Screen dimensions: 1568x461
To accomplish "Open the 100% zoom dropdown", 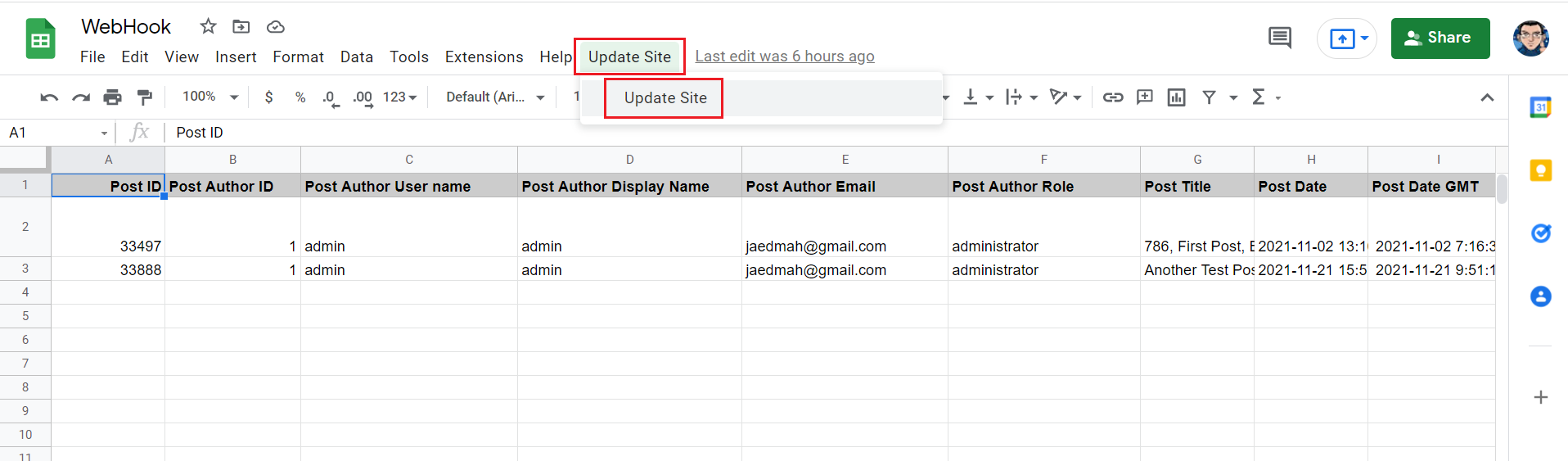I will click(x=210, y=97).
